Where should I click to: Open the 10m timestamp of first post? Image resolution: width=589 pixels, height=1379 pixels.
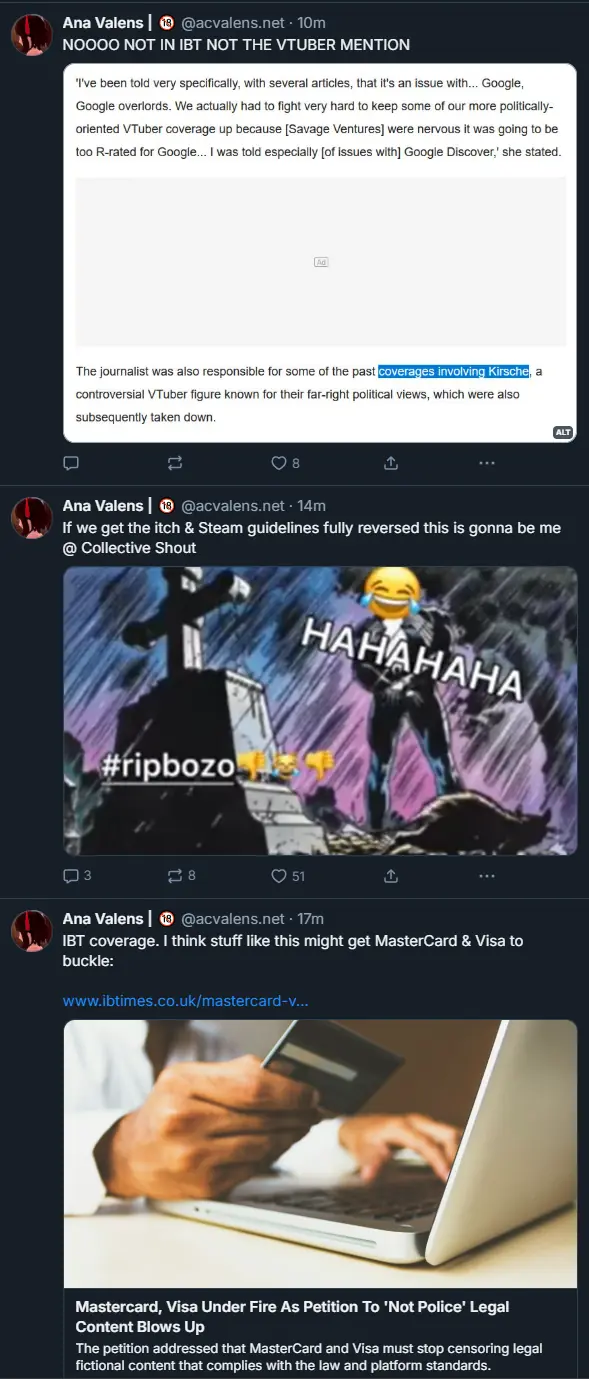312,22
